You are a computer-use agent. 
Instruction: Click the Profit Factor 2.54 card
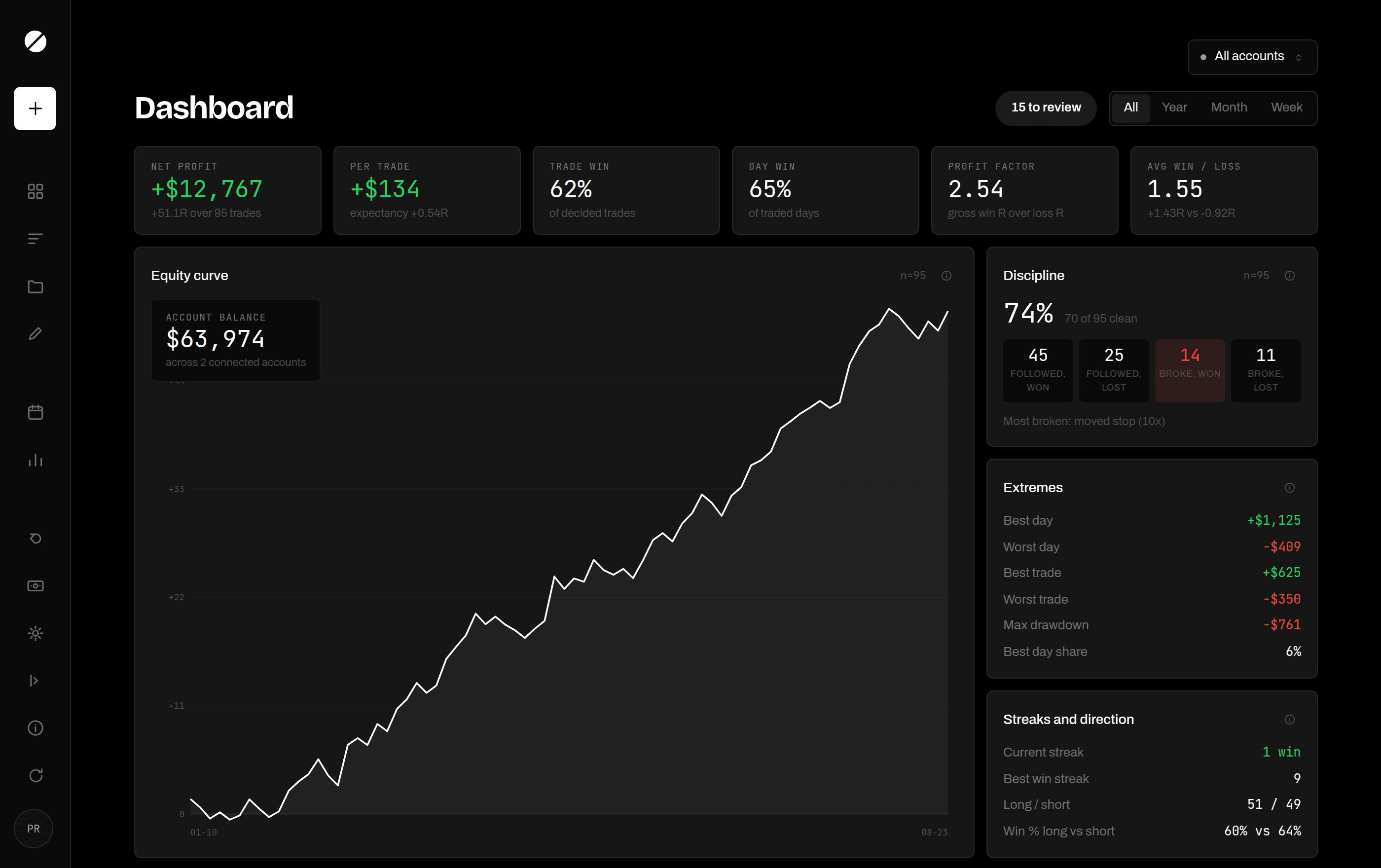1024,190
